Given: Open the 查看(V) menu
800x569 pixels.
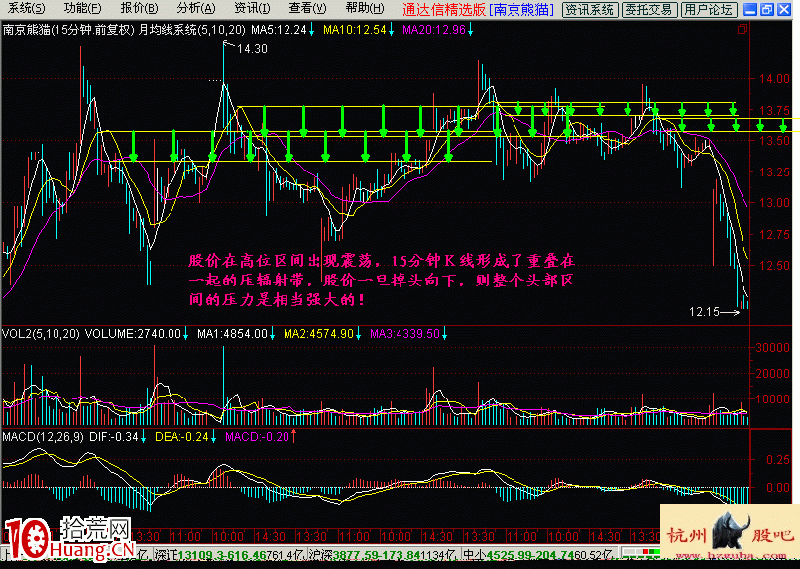Looking at the screenshot, I should coord(307,9).
